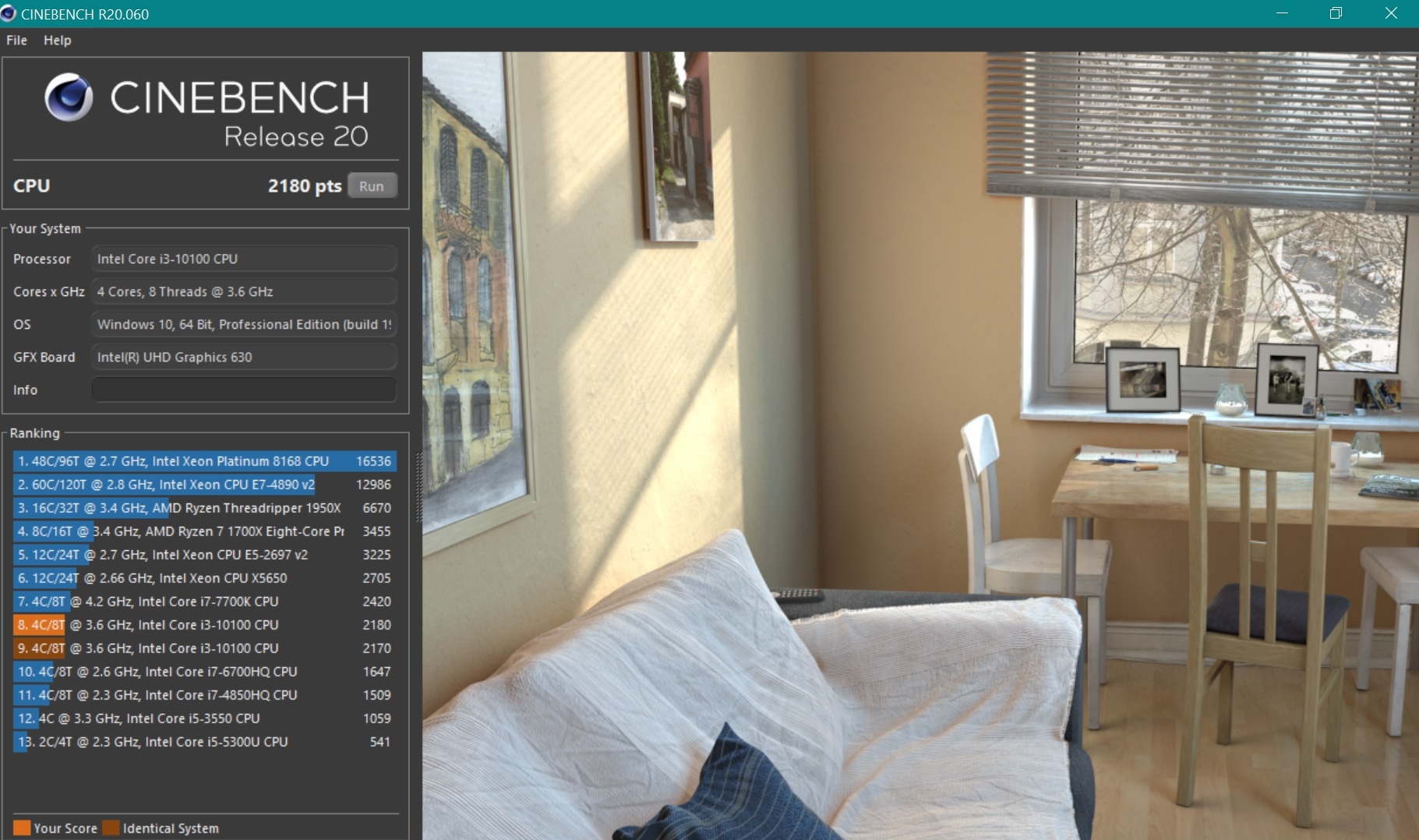Select the Core i5-3550 ranking entry
Image resolution: width=1419 pixels, height=840 pixels.
click(205, 718)
